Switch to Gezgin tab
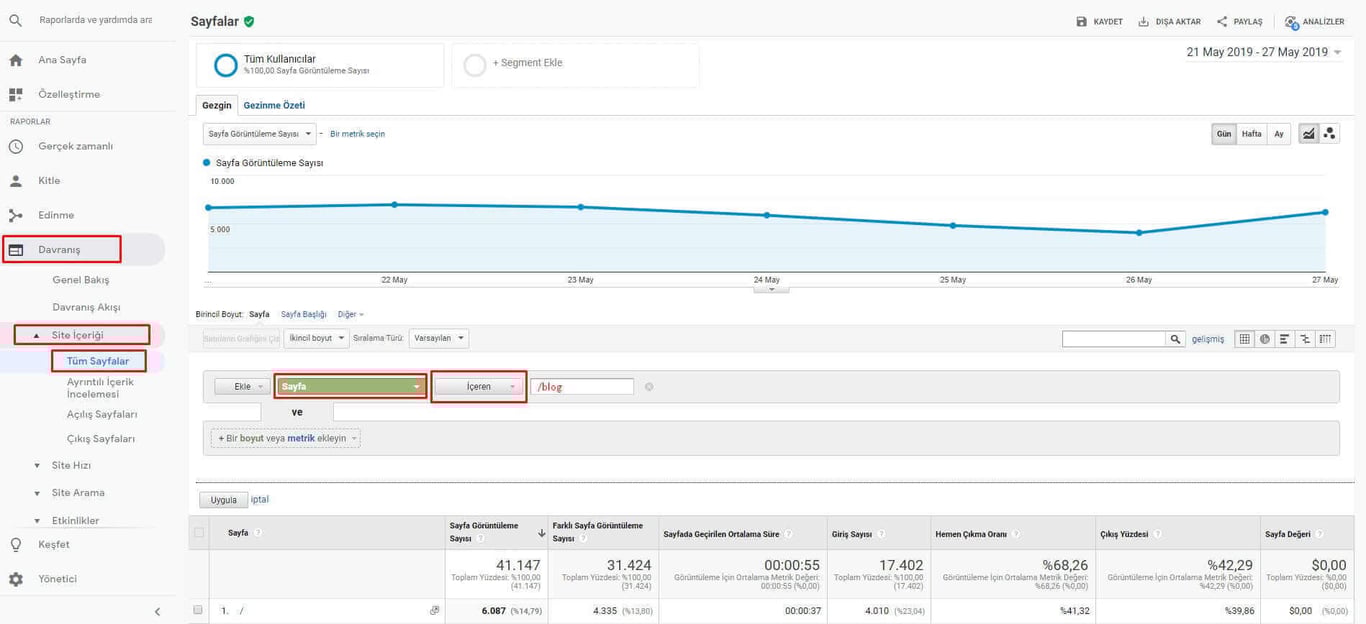 pyautogui.click(x=217, y=105)
